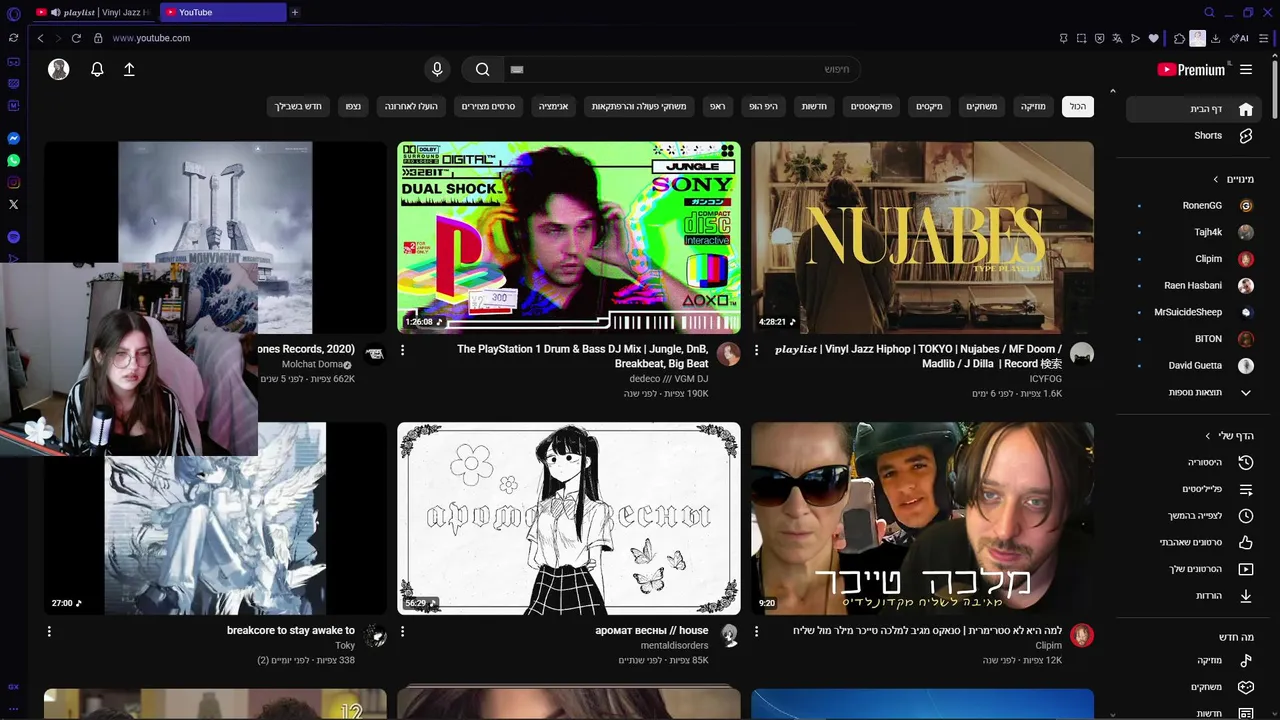Open the RonenGG subscription channel

1195,205
